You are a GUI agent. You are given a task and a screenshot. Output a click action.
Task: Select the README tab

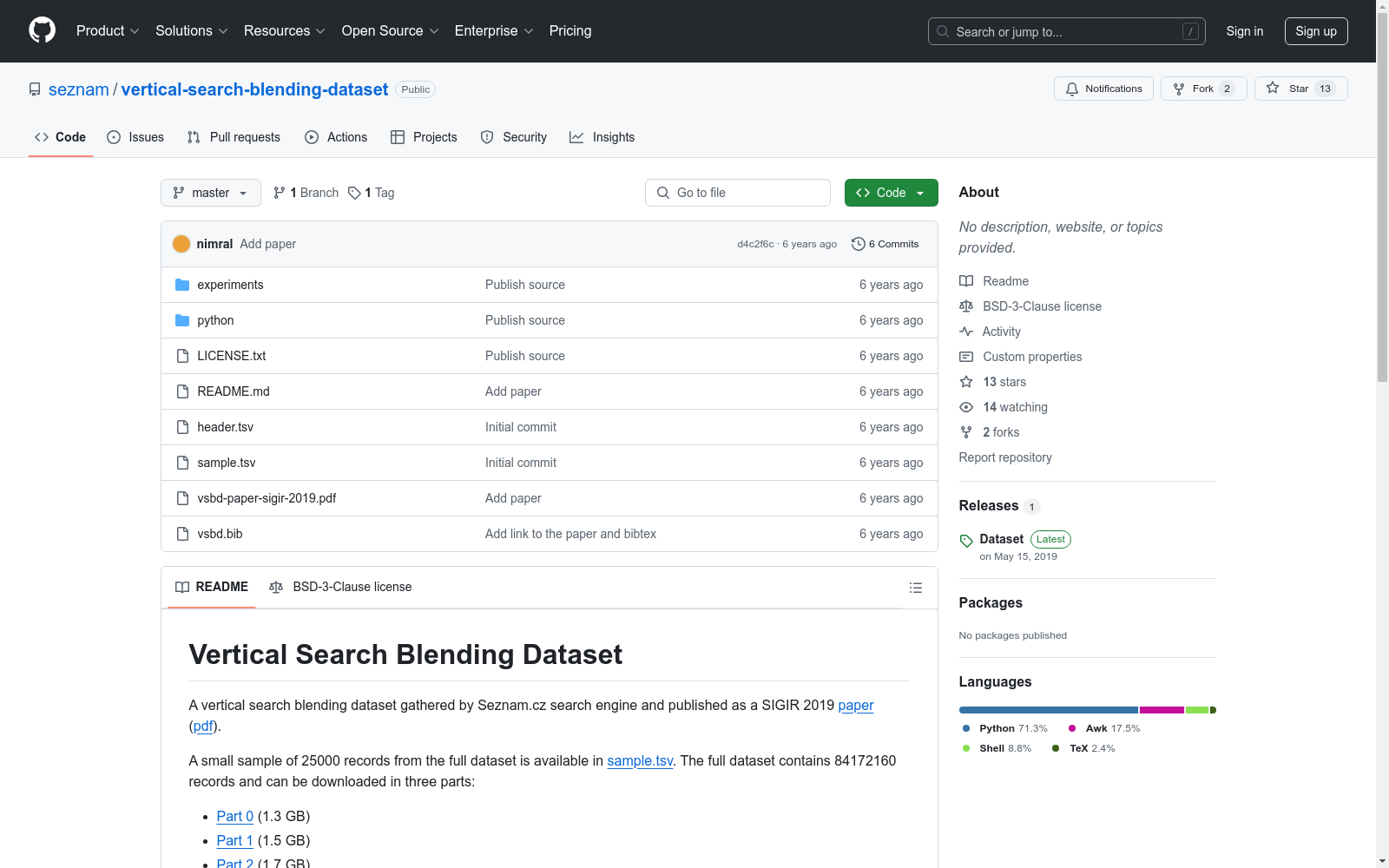[212, 588]
